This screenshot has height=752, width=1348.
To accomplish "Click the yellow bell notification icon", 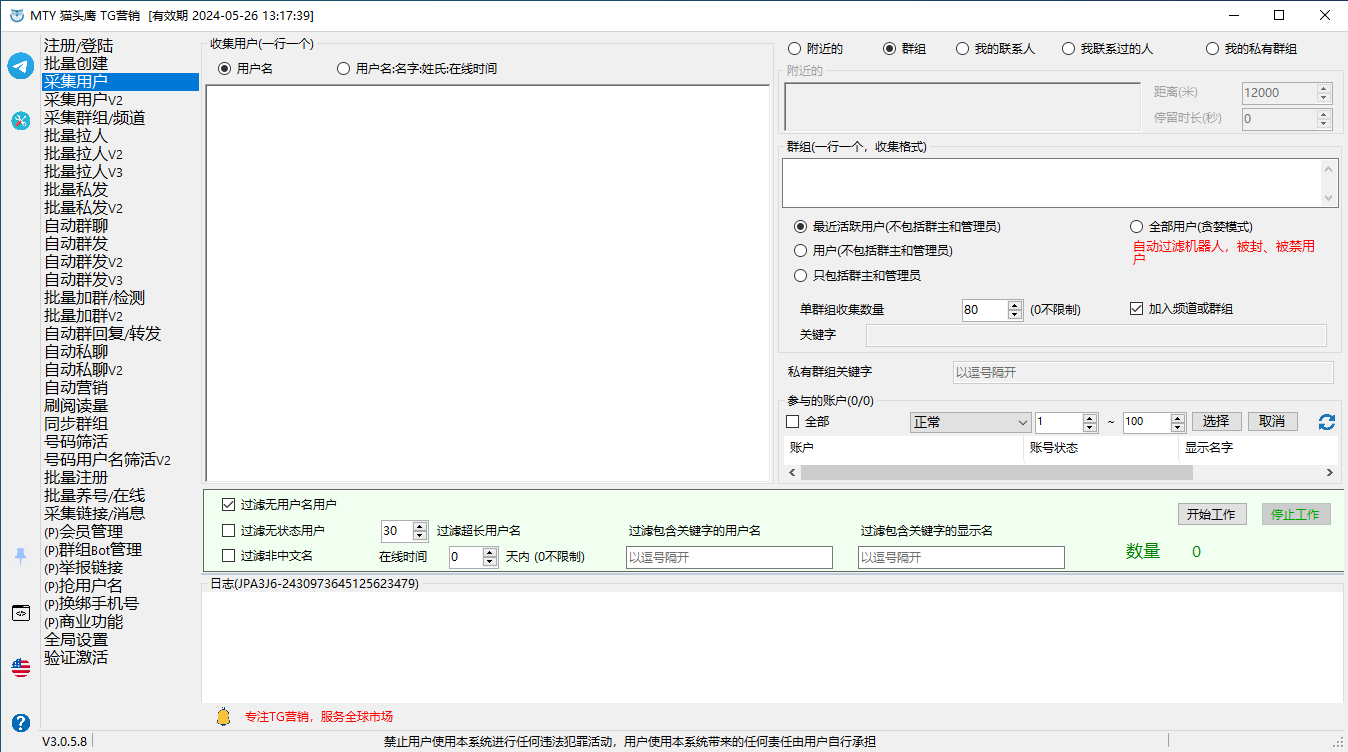I will (223, 716).
